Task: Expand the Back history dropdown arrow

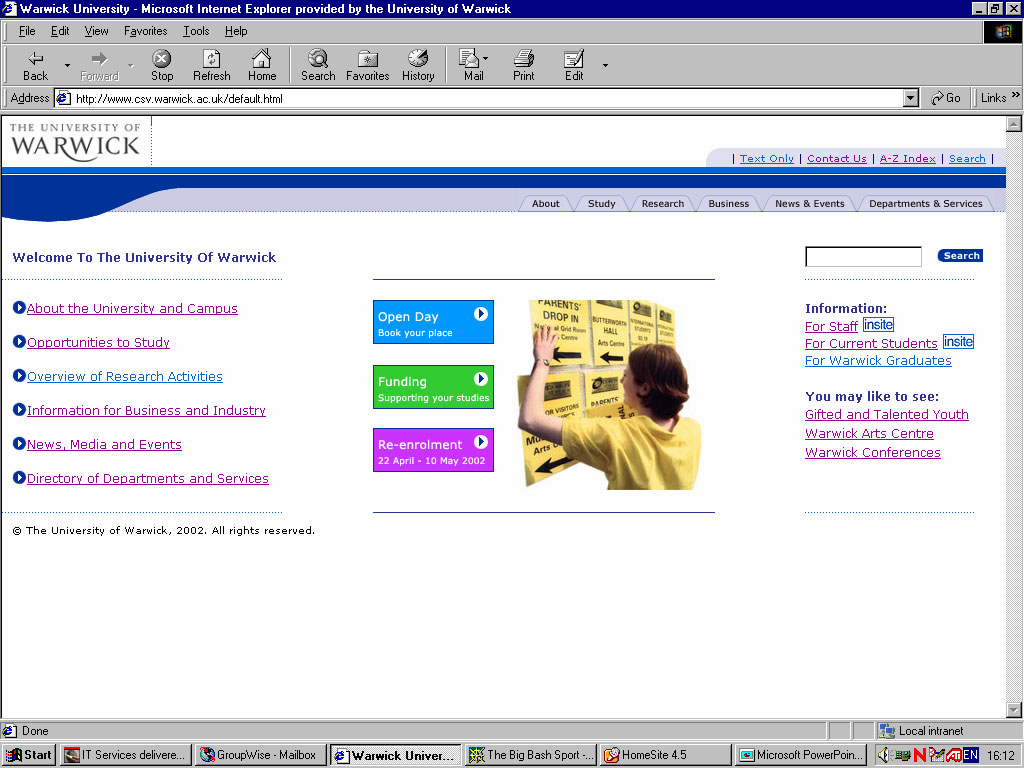Action: tap(68, 66)
